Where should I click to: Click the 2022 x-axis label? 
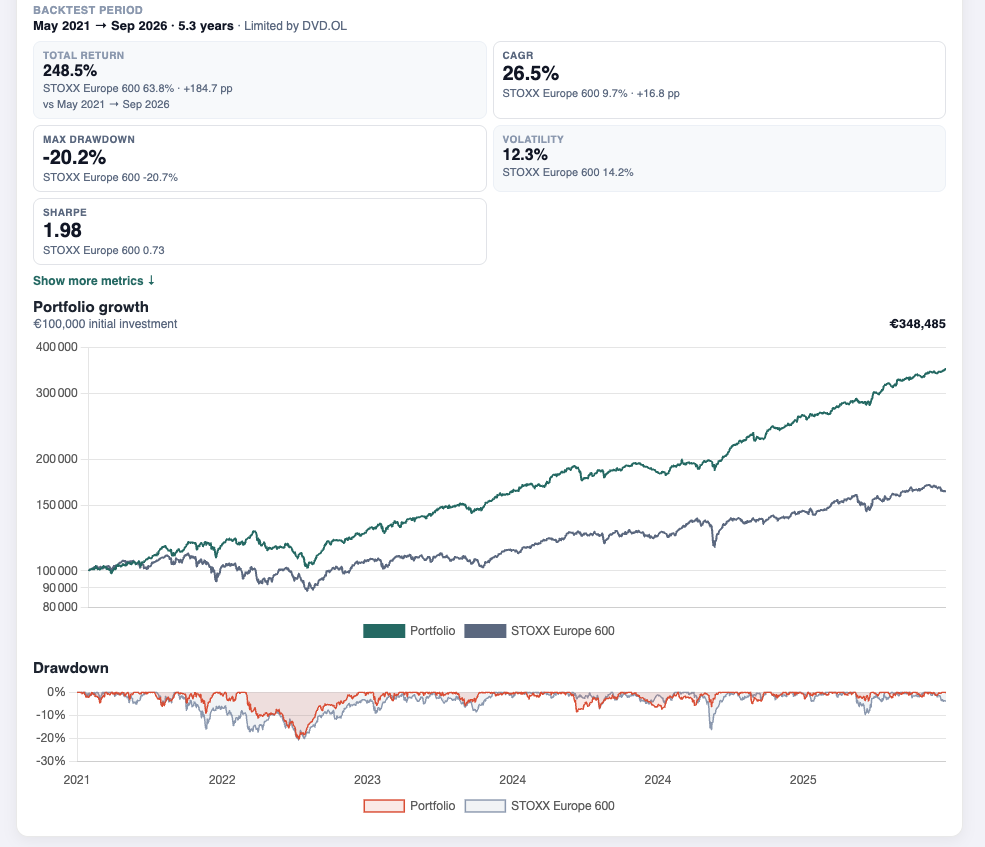click(x=222, y=780)
